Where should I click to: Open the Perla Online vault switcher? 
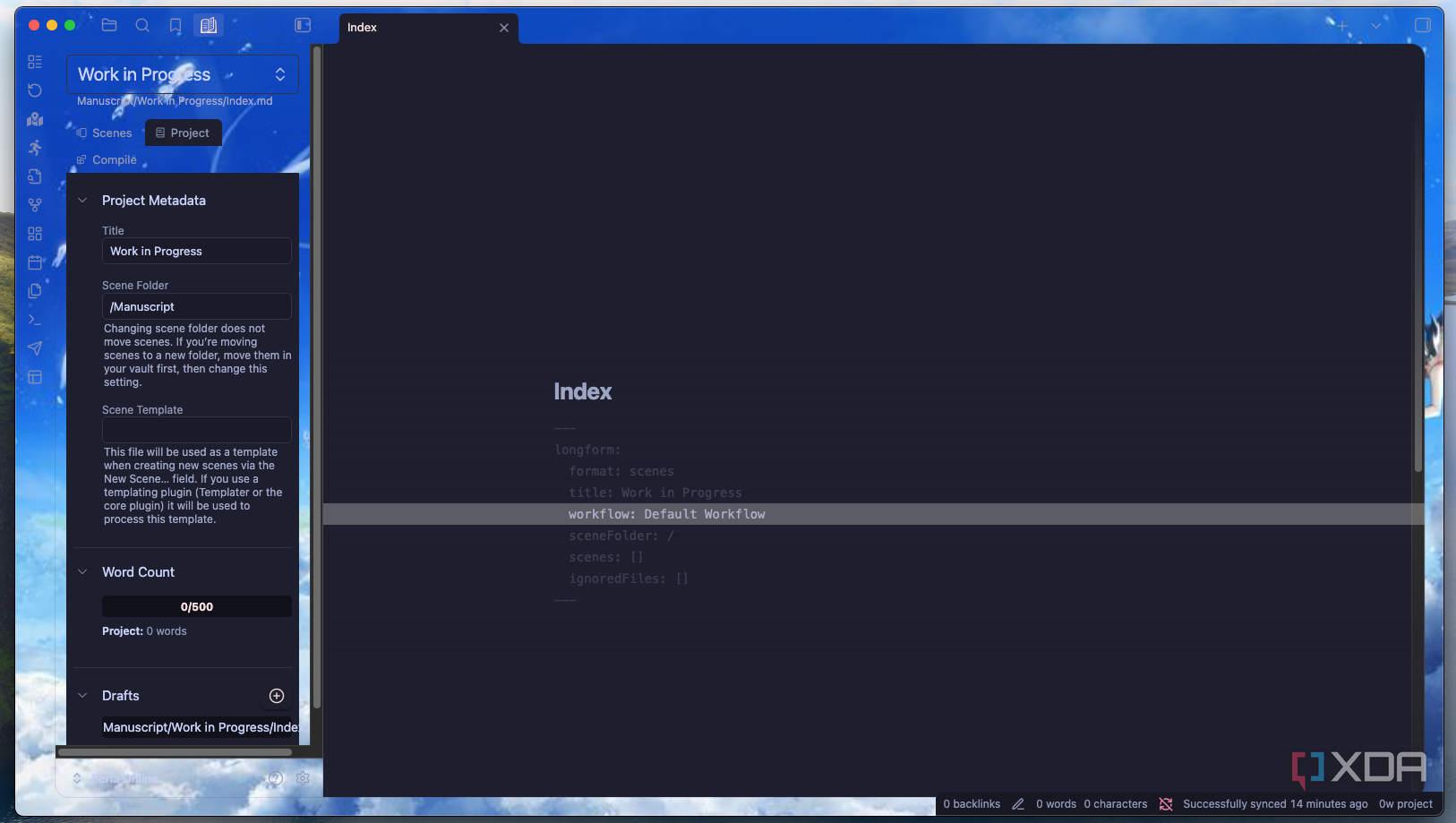[116, 778]
